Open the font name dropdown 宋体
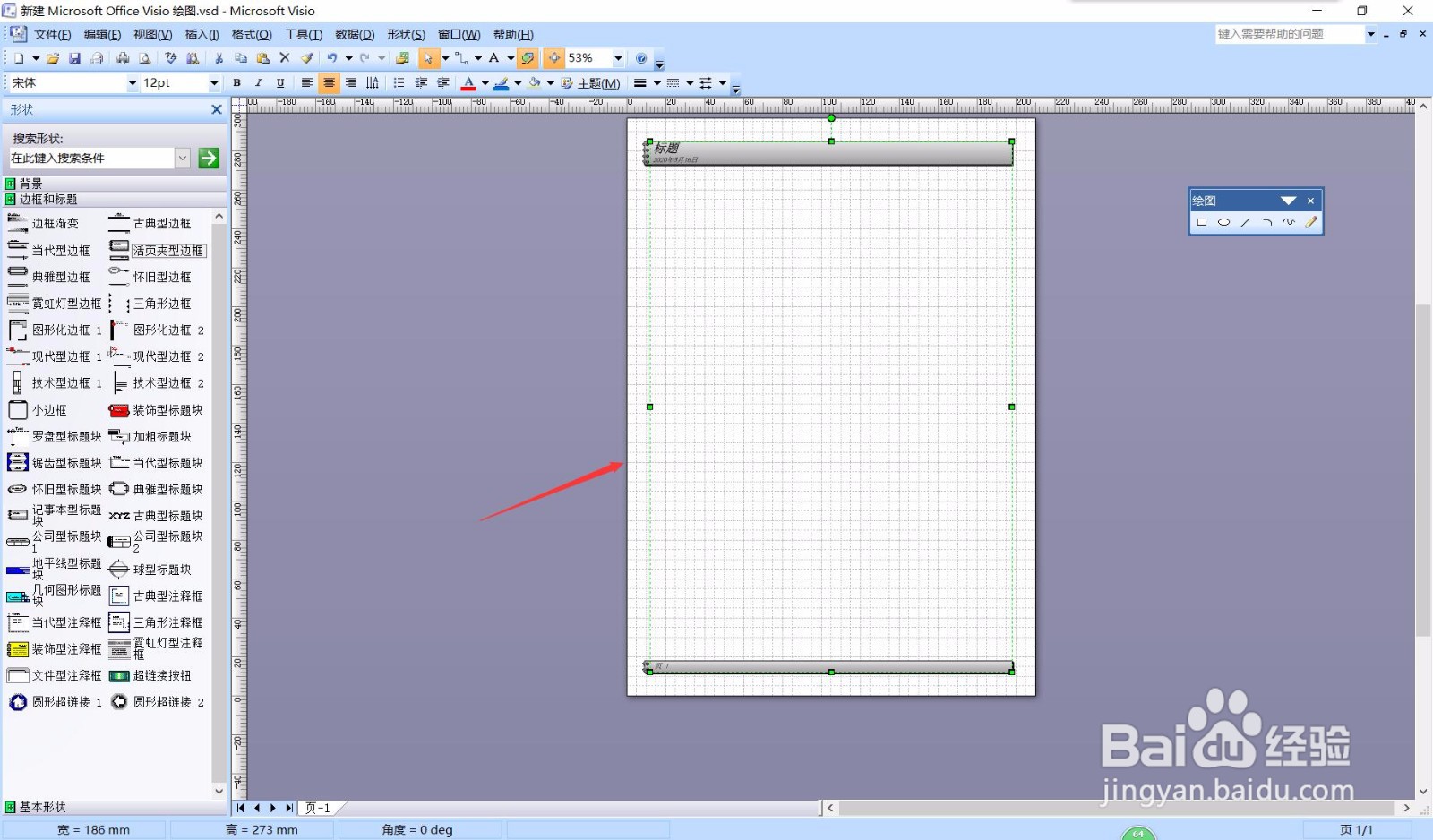 (133, 83)
